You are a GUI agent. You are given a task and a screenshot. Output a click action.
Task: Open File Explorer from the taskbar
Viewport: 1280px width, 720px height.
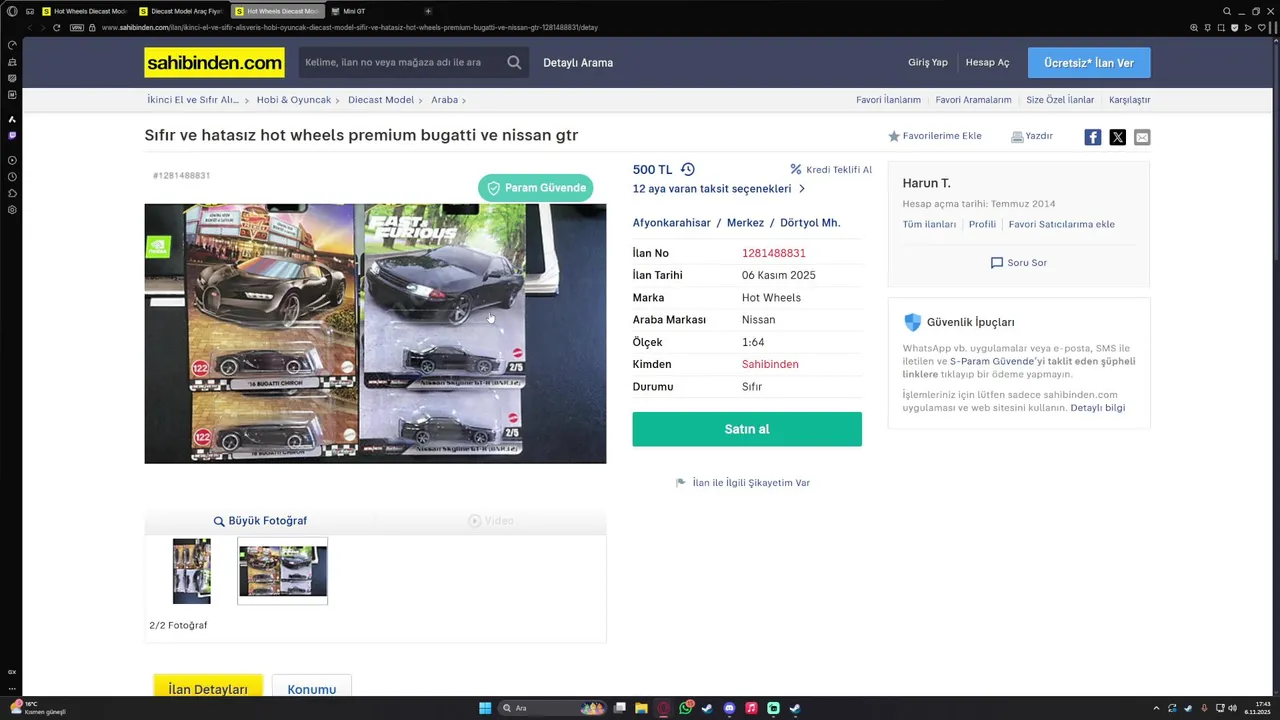tap(641, 708)
